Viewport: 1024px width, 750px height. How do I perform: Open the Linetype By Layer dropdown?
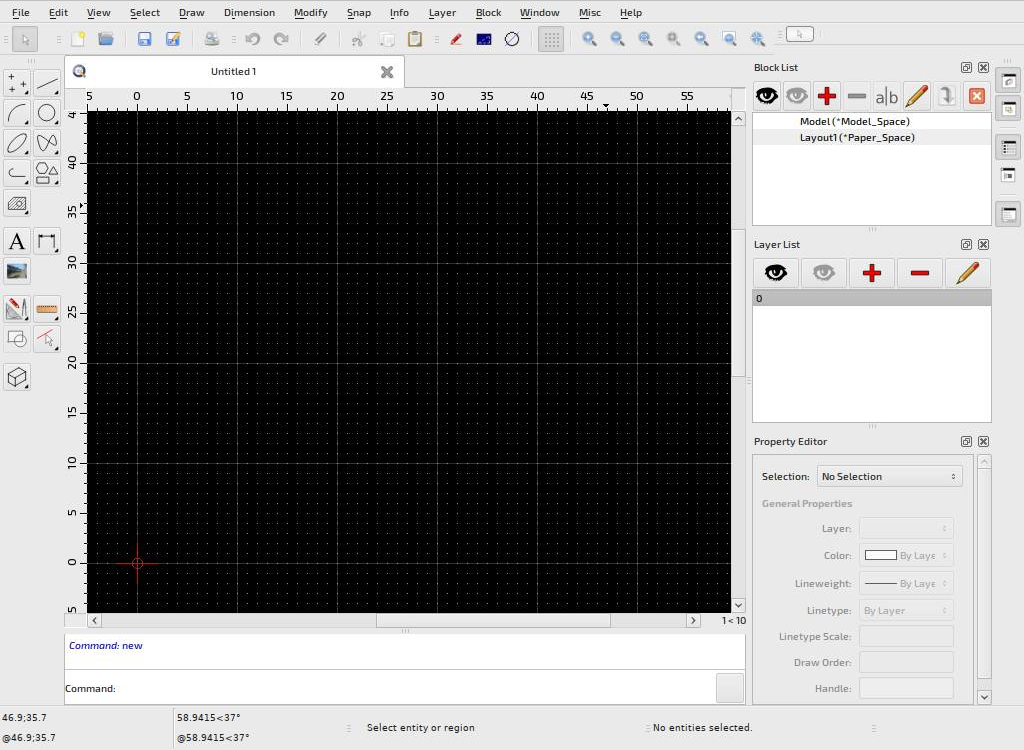click(x=906, y=610)
